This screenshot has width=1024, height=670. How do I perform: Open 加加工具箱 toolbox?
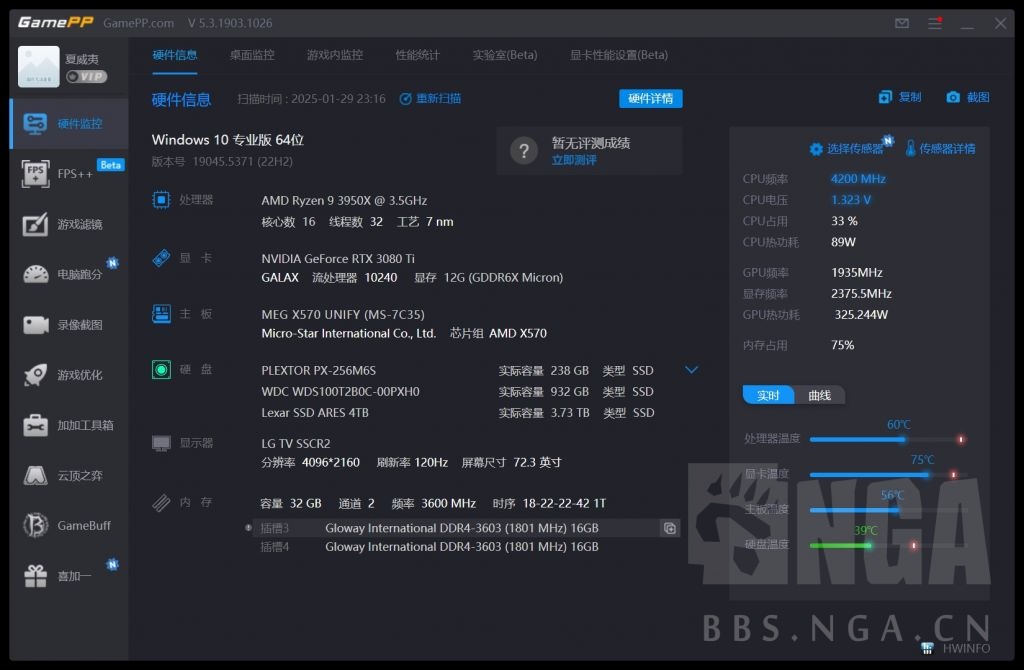(65, 424)
